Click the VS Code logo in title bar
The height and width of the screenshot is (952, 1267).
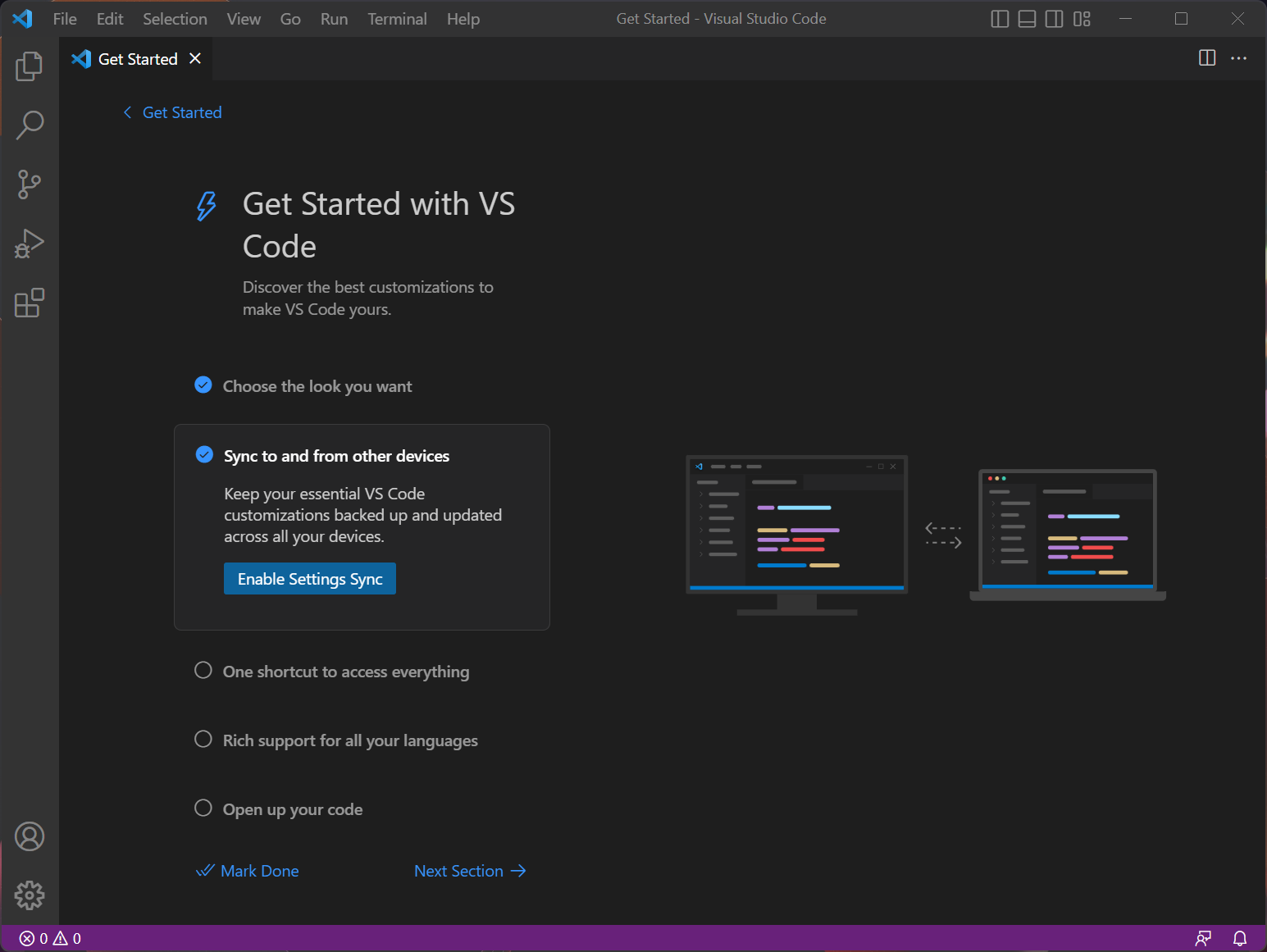tap(22, 18)
